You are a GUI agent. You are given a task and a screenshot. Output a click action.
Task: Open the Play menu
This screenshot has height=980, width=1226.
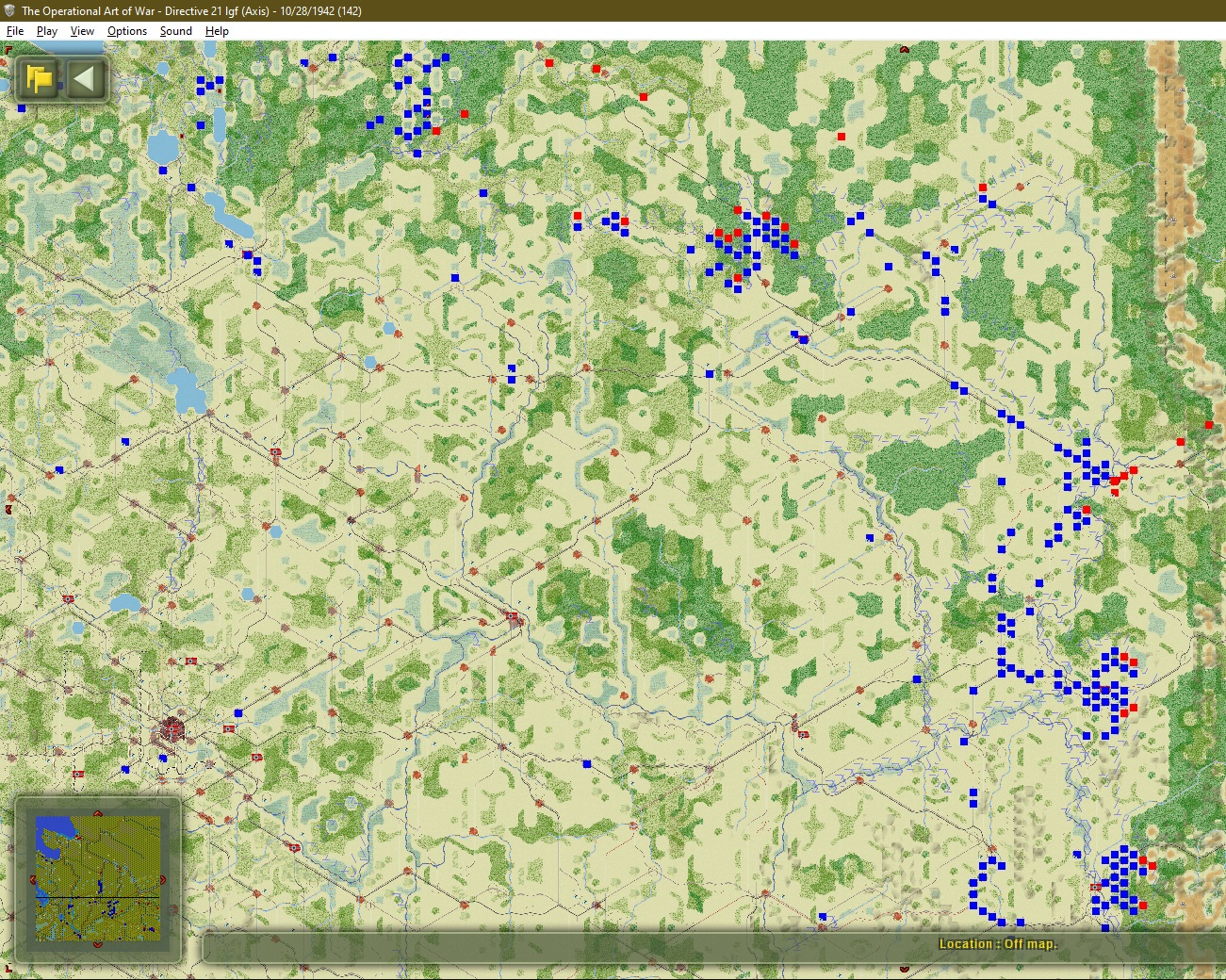[47, 31]
